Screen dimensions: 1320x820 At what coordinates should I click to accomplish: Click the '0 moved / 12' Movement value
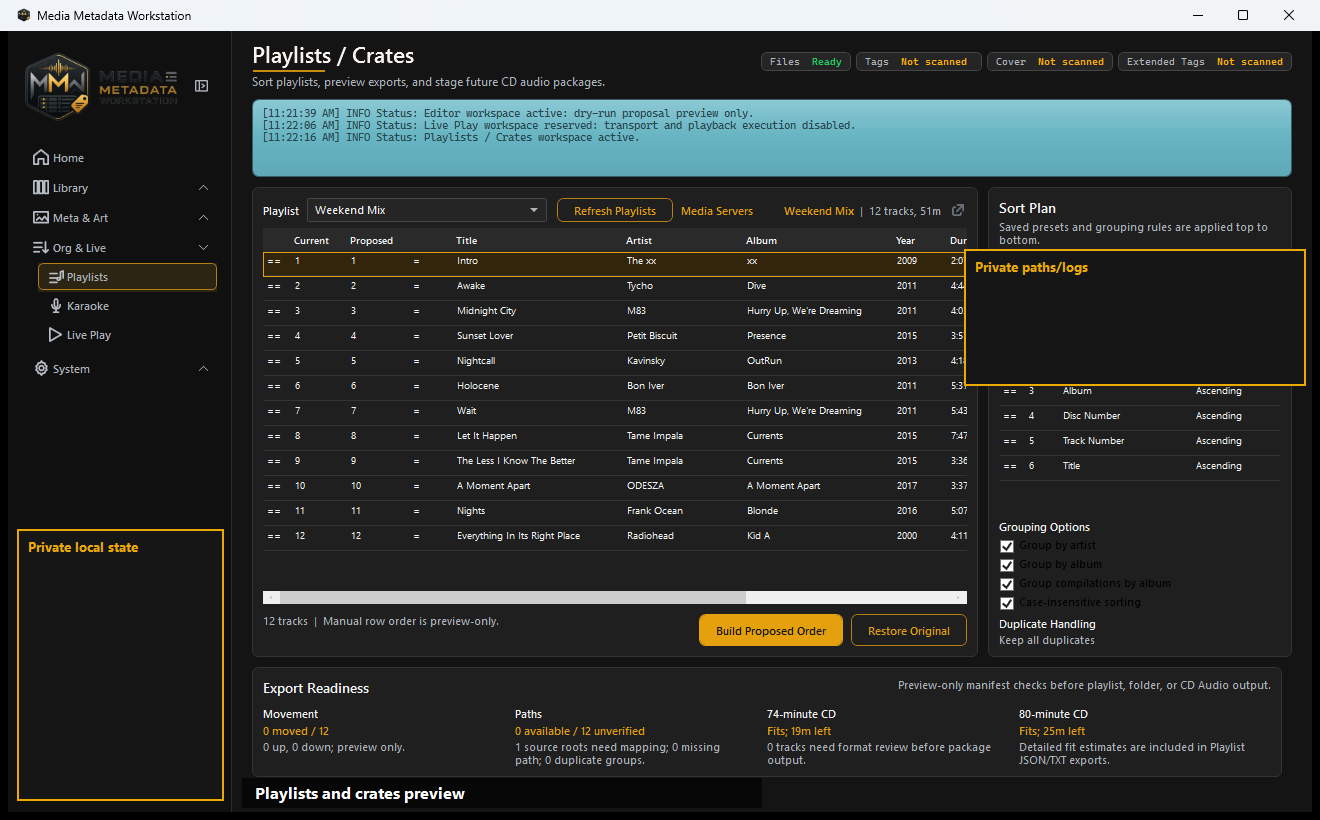(296, 731)
